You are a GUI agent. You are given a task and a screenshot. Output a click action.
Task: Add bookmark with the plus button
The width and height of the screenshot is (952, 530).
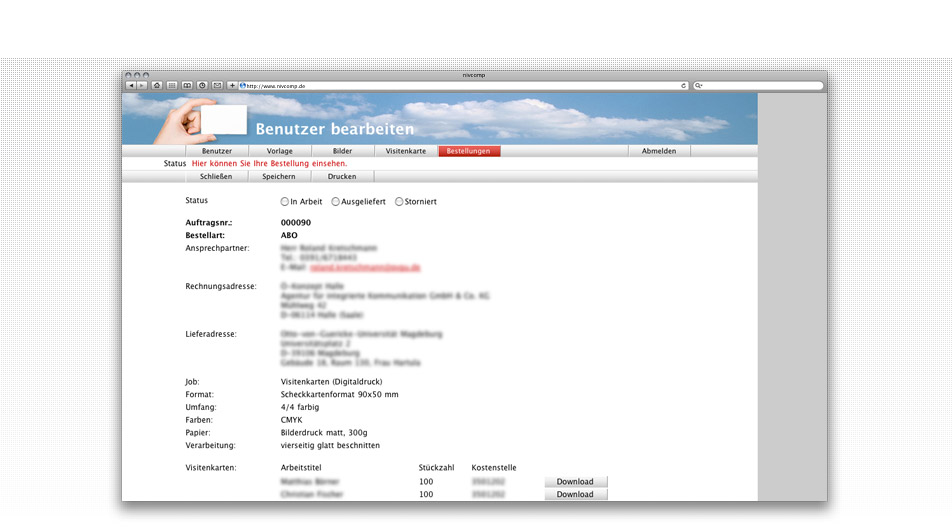pos(232,86)
